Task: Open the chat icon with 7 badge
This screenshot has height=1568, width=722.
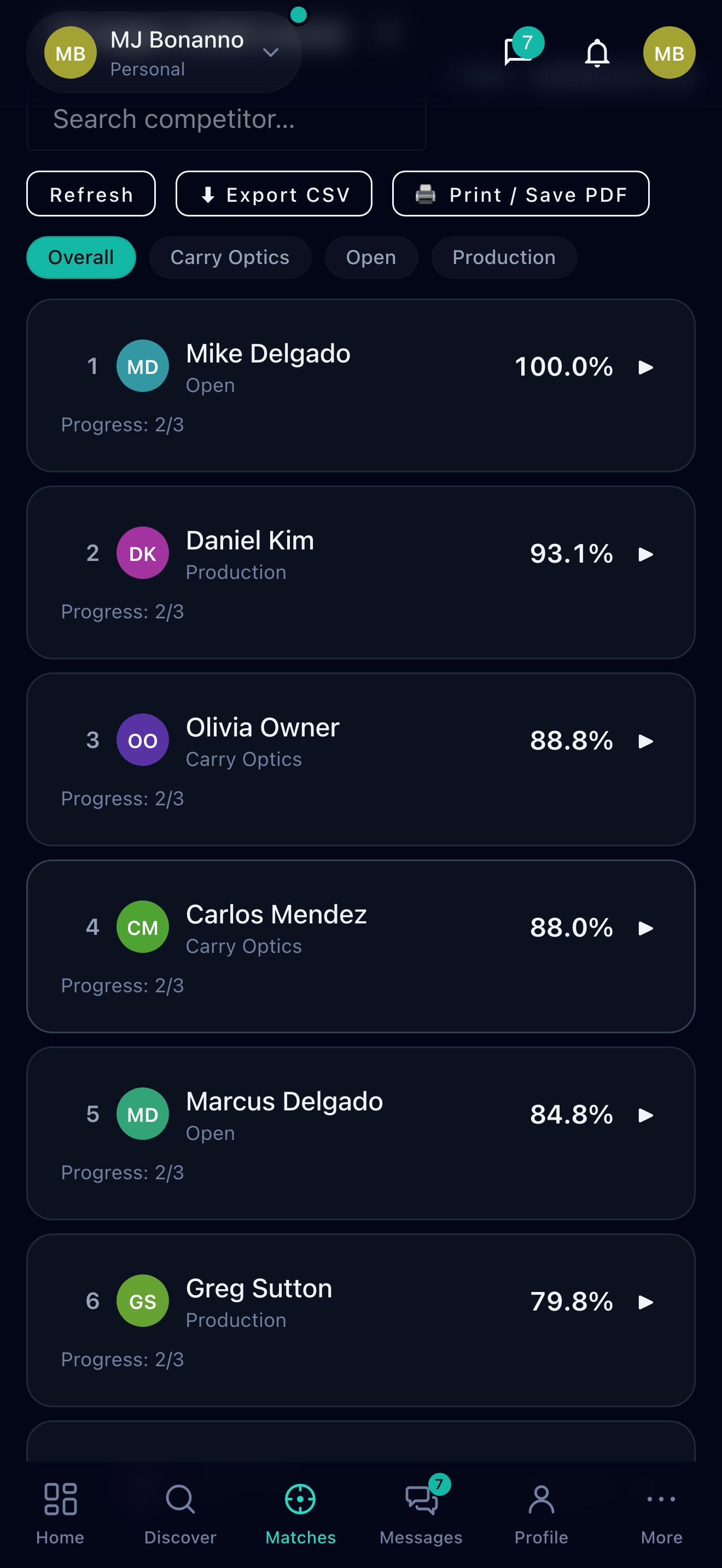Action: pos(520,52)
